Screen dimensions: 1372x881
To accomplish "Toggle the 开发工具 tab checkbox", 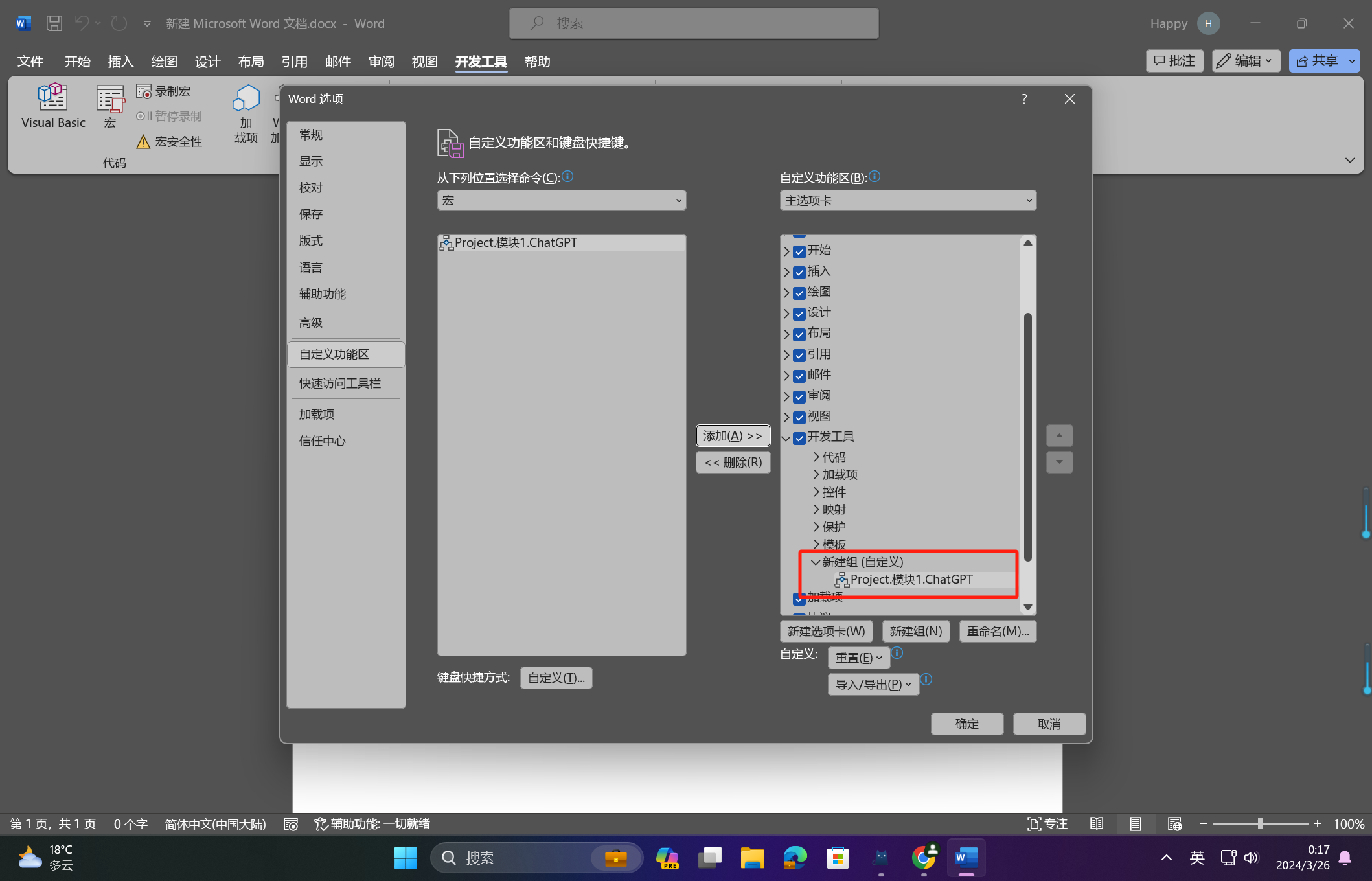I will click(x=799, y=438).
